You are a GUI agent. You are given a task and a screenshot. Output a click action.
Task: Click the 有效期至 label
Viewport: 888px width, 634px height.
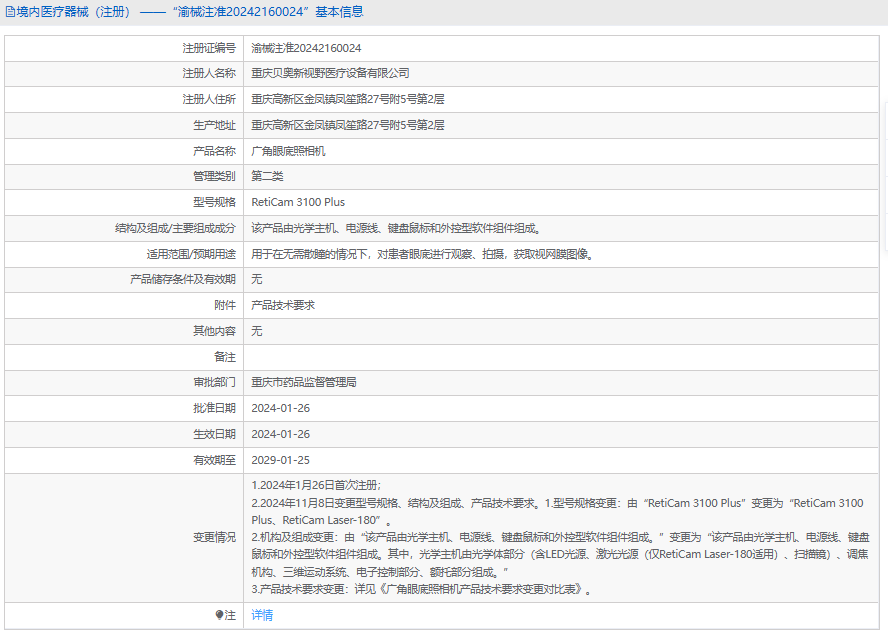coord(214,461)
